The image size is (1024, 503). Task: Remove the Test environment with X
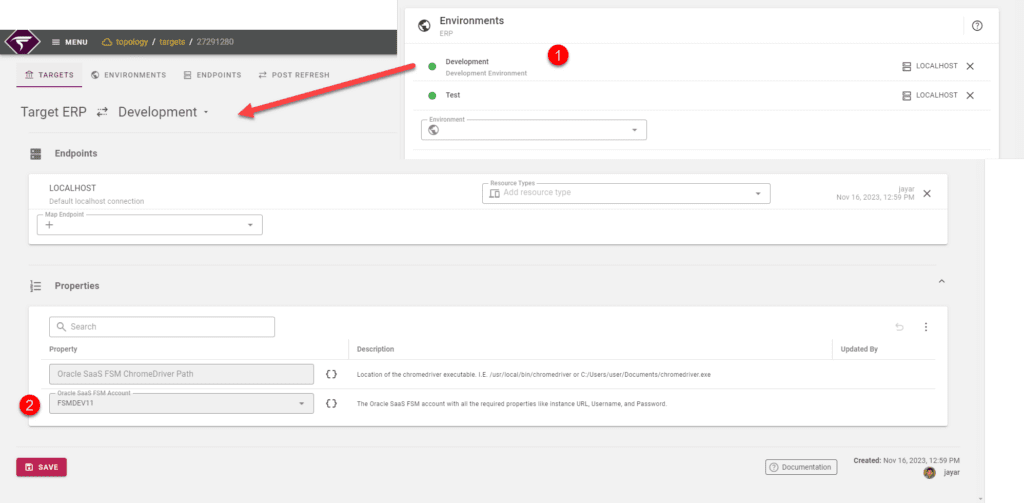coord(970,95)
